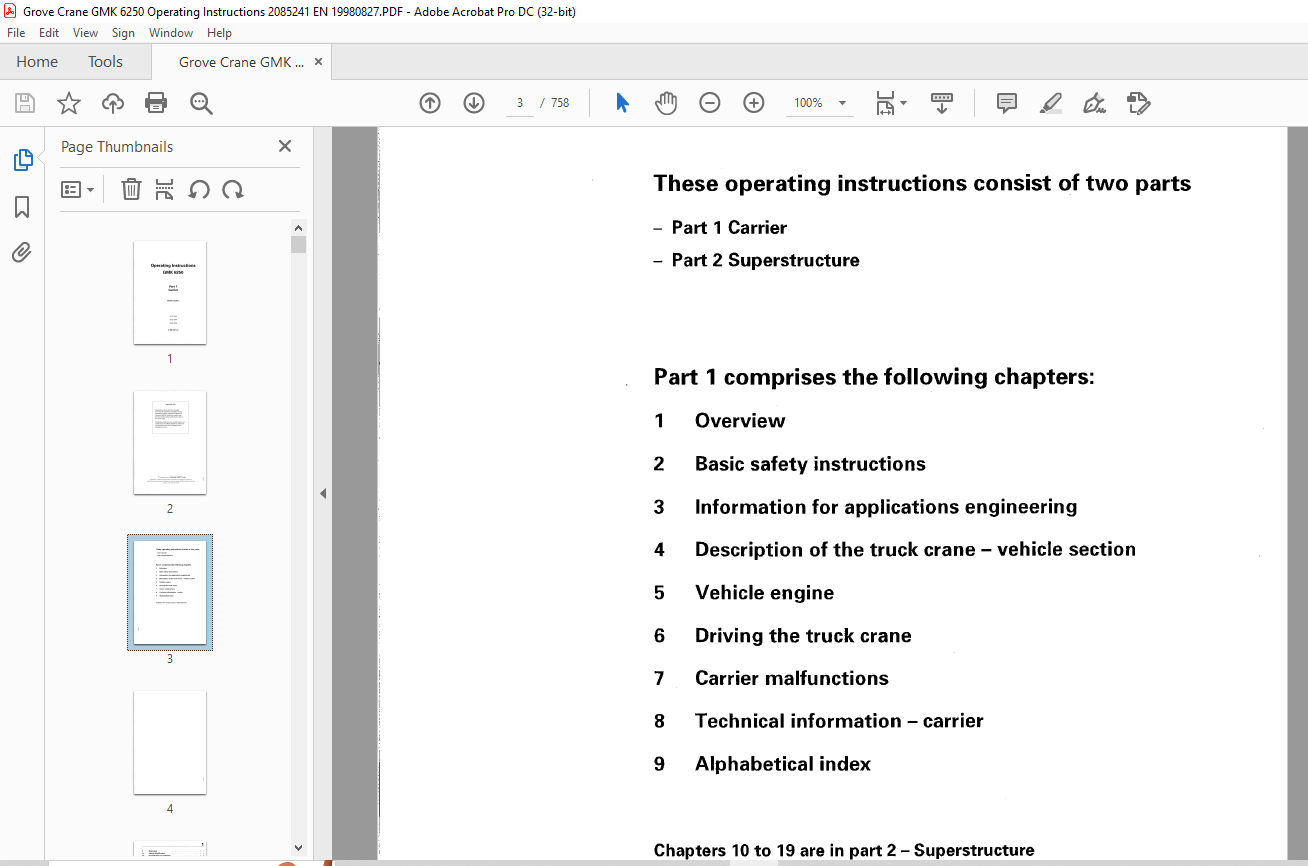Activate the Hand pan tool
1308x866 pixels.
point(666,103)
